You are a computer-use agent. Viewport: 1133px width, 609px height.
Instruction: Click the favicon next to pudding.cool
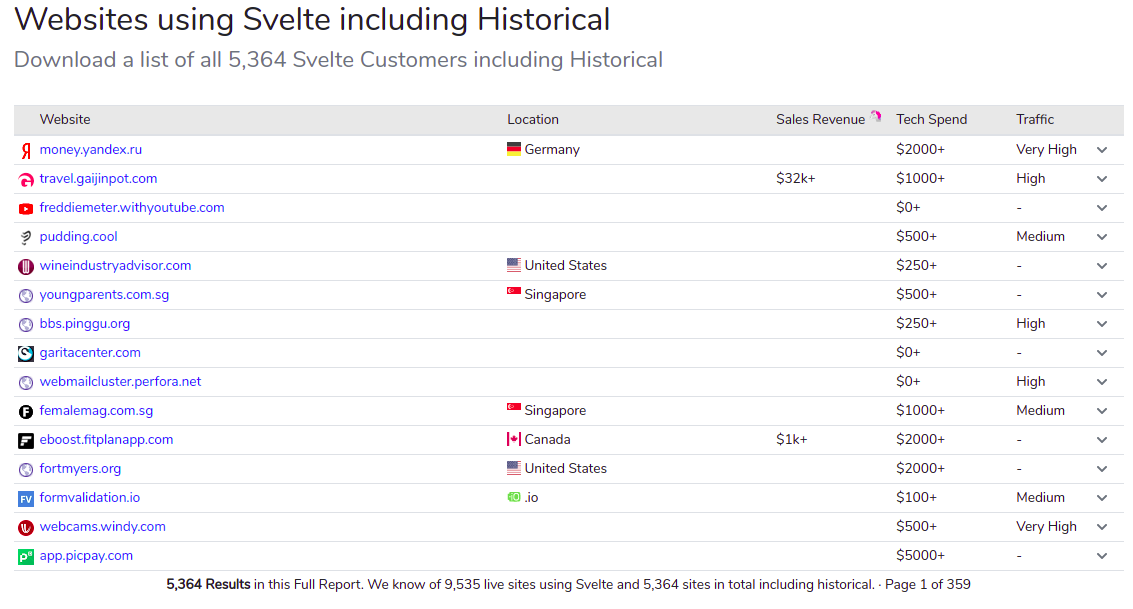pyautogui.click(x=26, y=238)
